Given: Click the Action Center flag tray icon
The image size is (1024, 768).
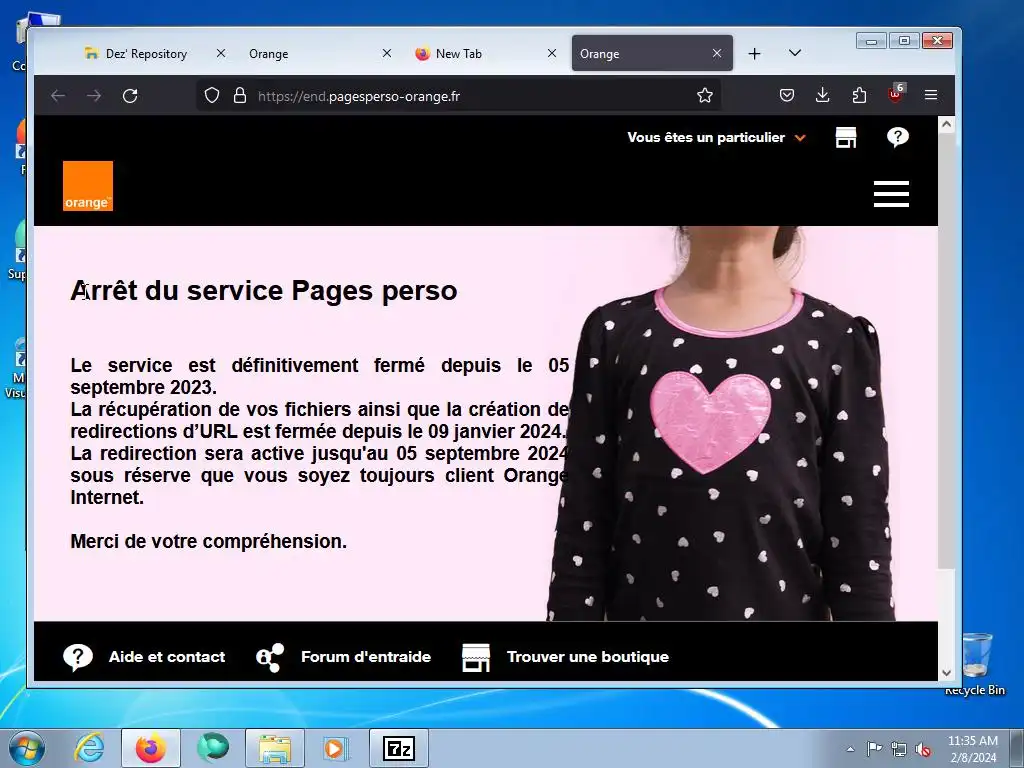Looking at the screenshot, I should click(x=874, y=749).
